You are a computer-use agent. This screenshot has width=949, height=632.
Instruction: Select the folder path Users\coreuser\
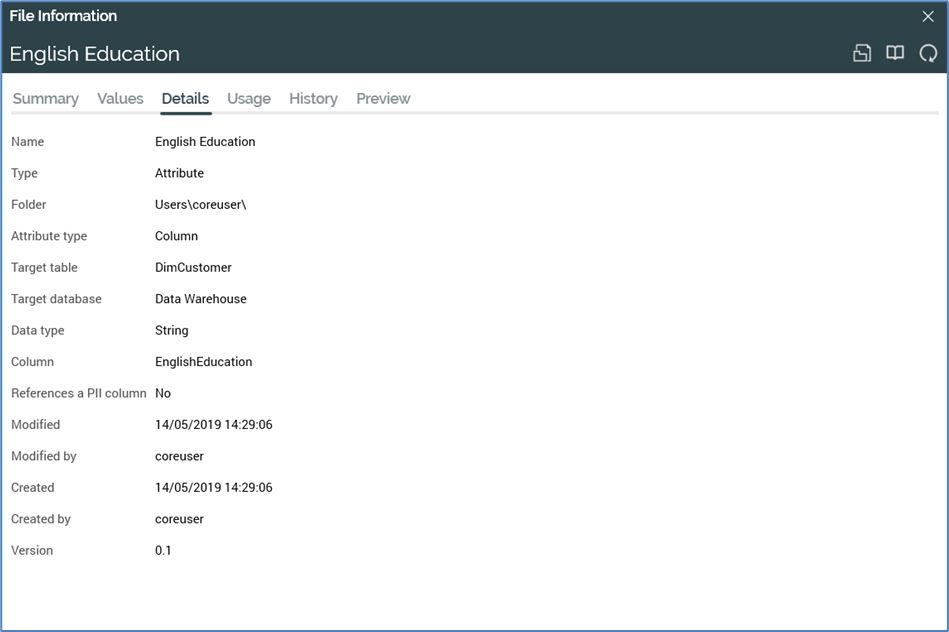tap(200, 205)
